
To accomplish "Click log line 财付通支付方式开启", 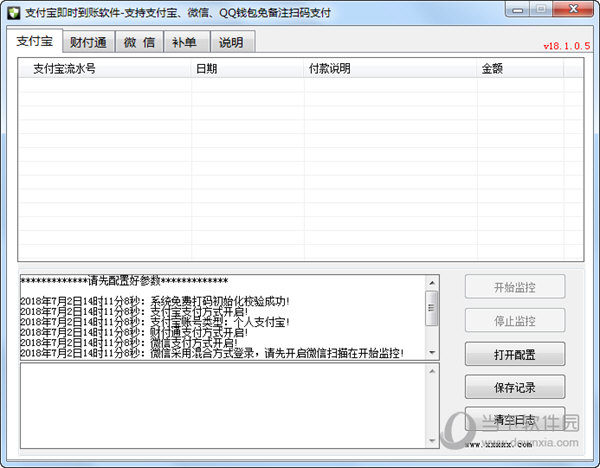I will click(x=134, y=333).
